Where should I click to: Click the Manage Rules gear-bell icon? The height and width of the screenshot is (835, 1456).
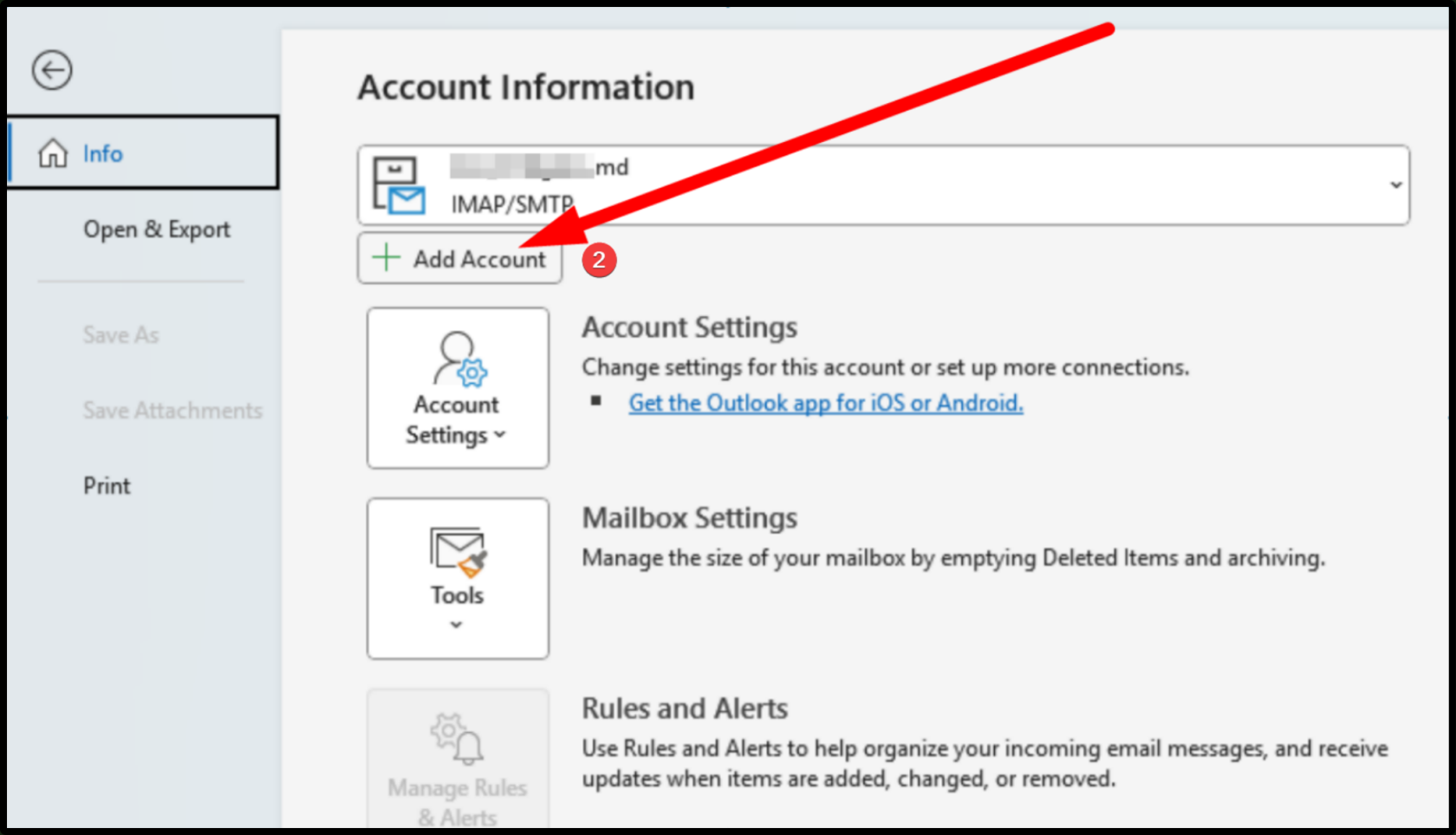point(457,739)
